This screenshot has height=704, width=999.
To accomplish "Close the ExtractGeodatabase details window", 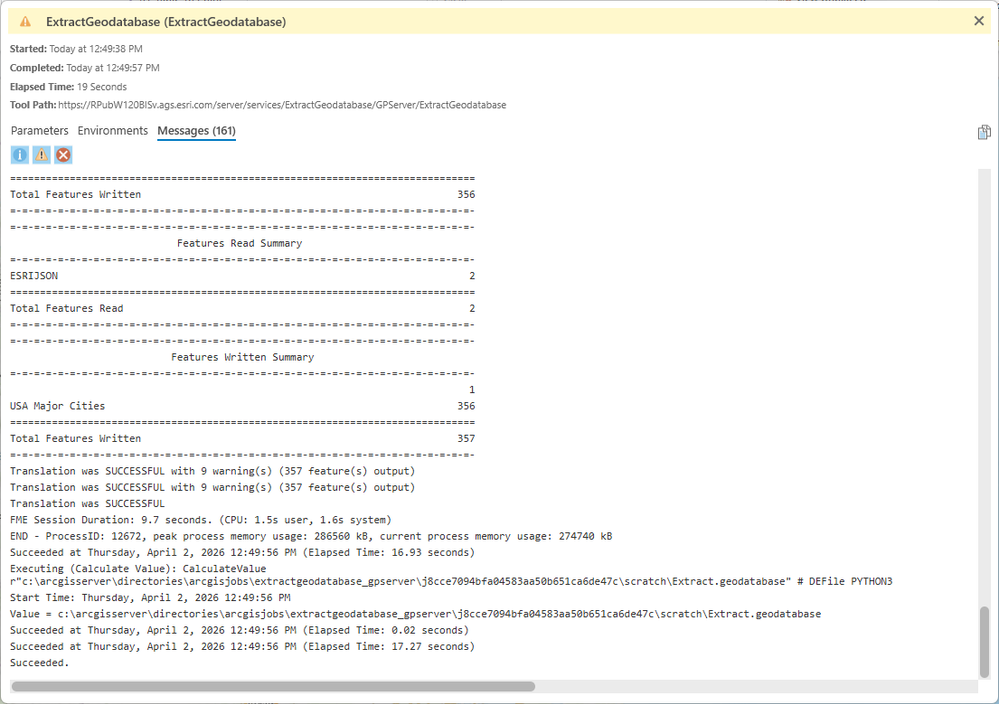I will pos(979,21).
